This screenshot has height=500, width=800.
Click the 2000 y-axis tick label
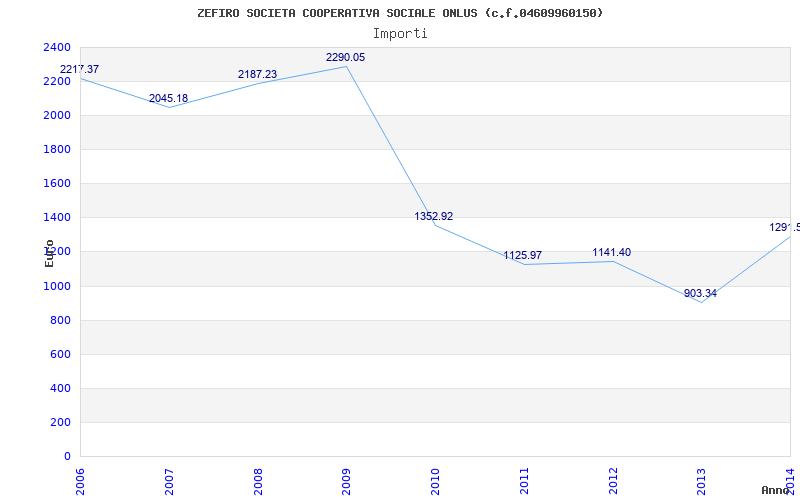pyautogui.click(x=57, y=115)
